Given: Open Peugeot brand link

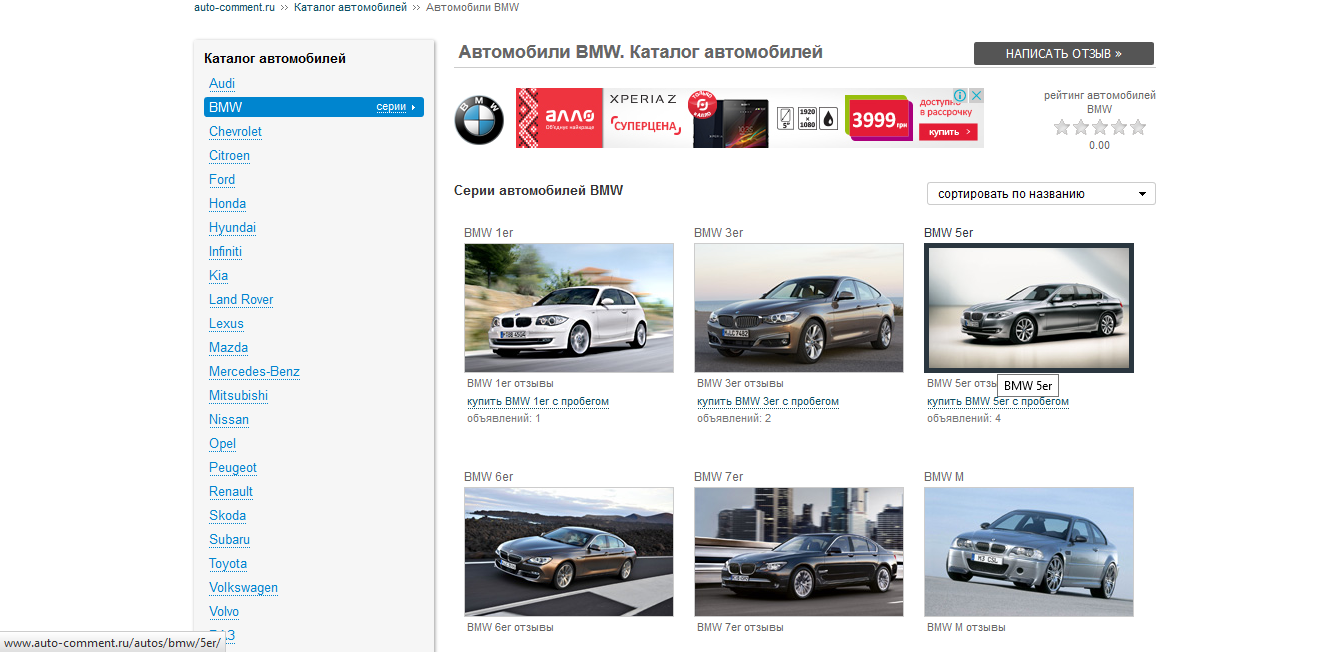Looking at the screenshot, I should click(x=233, y=467).
